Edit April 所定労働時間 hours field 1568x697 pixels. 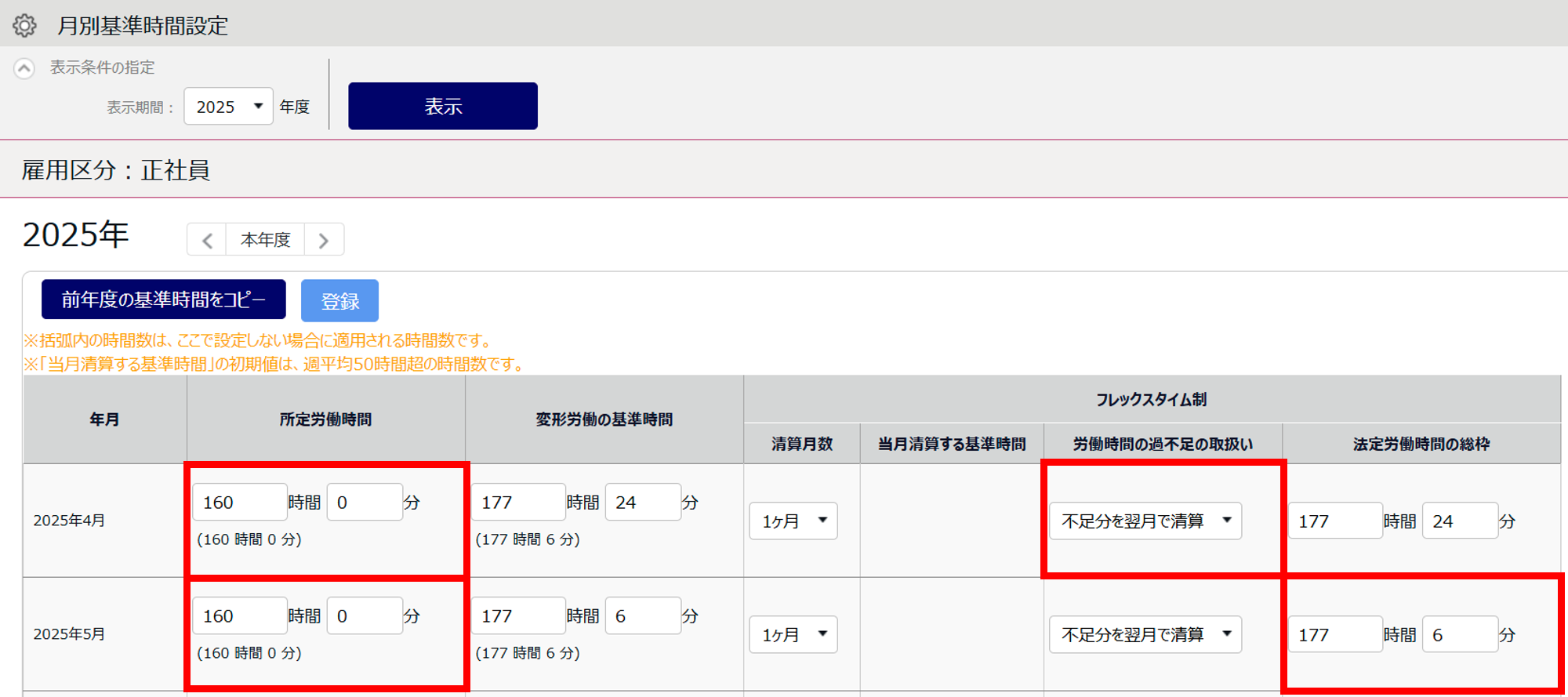tap(239, 503)
